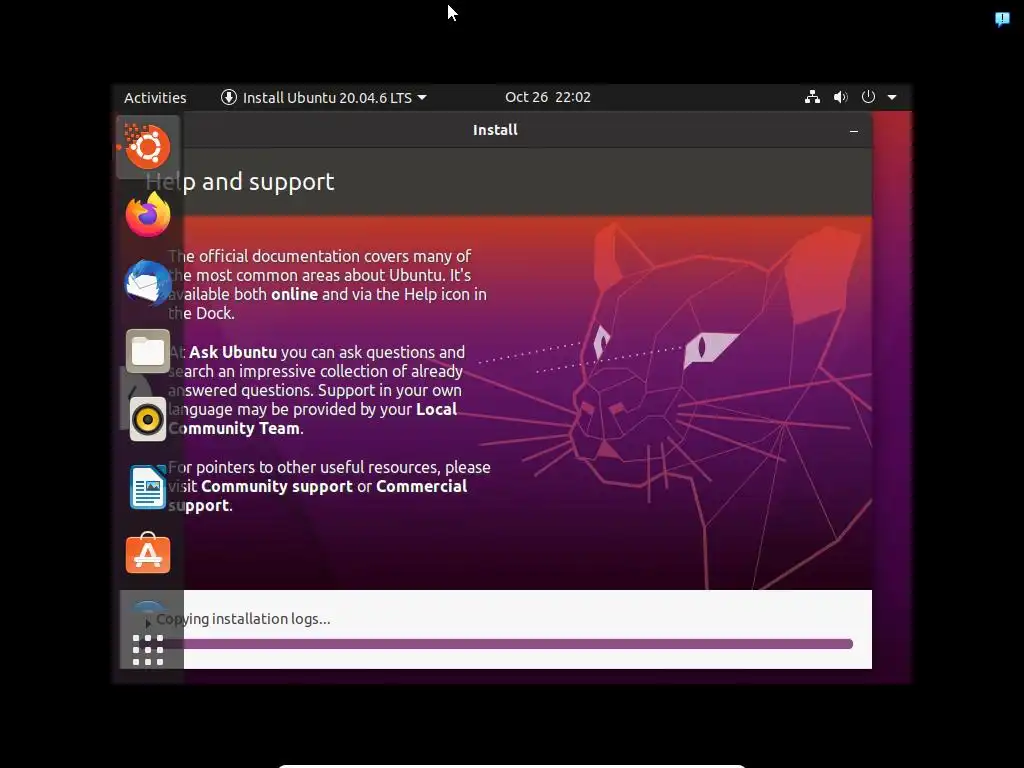The width and height of the screenshot is (1024, 768).
Task: Click the power icon in top bar
Action: click(868, 97)
